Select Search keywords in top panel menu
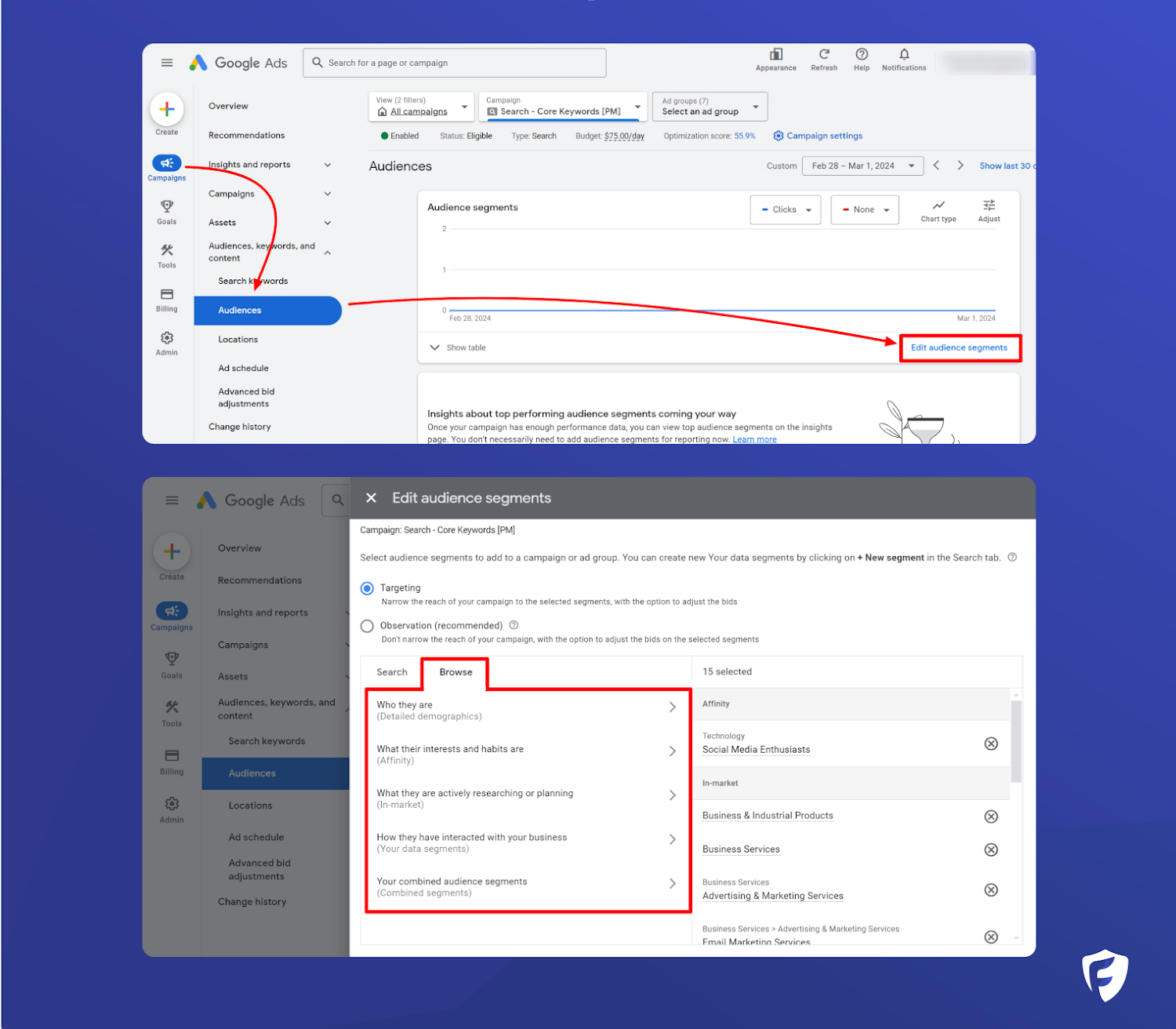This screenshot has height=1029, width=1176. [252, 281]
